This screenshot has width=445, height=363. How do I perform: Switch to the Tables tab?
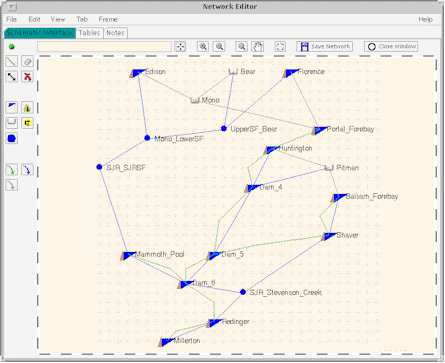point(89,33)
